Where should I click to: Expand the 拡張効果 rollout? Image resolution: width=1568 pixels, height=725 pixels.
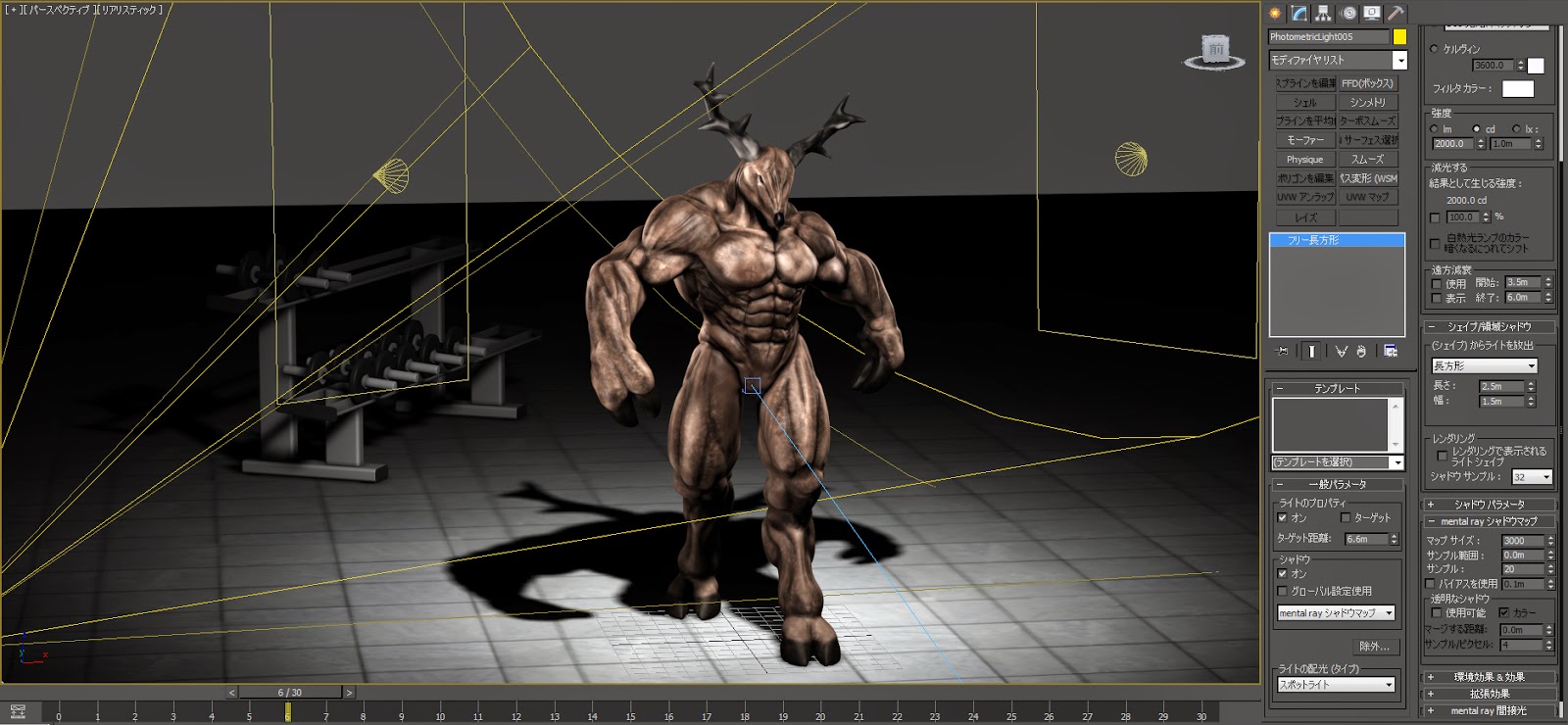(1489, 694)
